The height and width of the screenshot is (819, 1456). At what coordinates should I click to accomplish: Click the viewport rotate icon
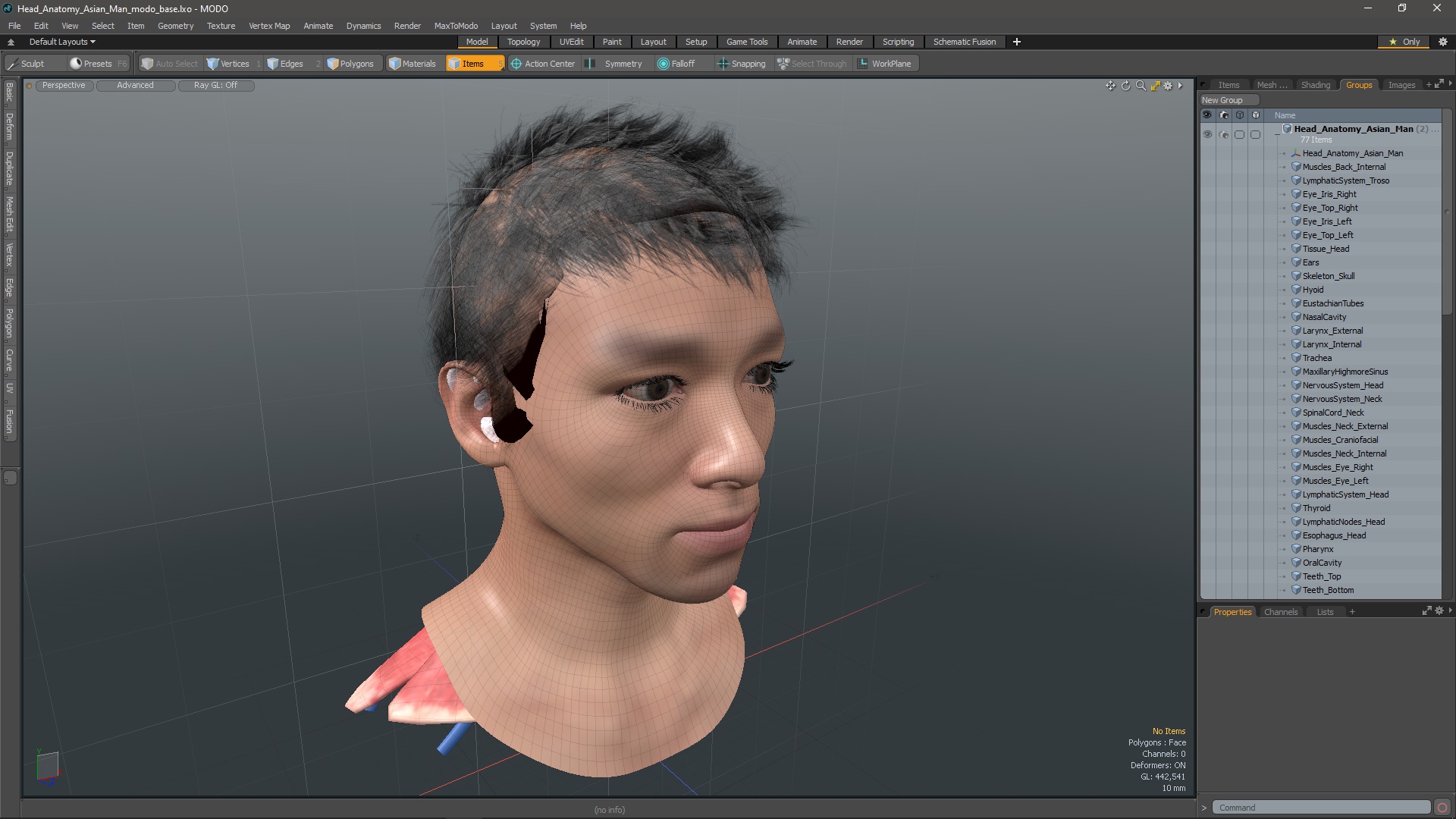(1125, 86)
